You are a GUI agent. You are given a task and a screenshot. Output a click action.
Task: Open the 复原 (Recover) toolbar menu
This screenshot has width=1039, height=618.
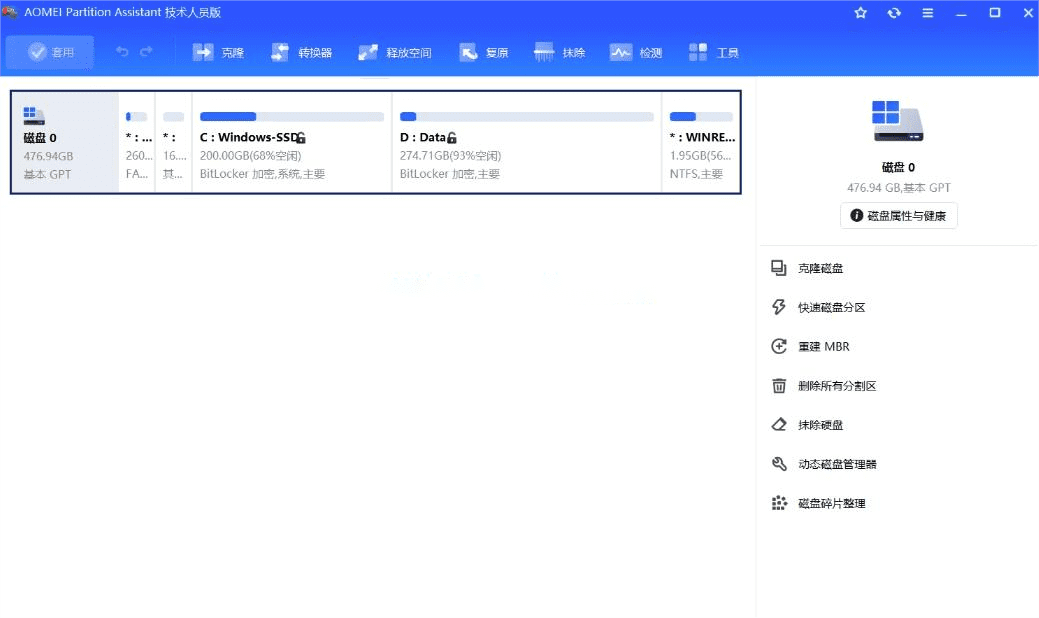pyautogui.click(x=484, y=52)
